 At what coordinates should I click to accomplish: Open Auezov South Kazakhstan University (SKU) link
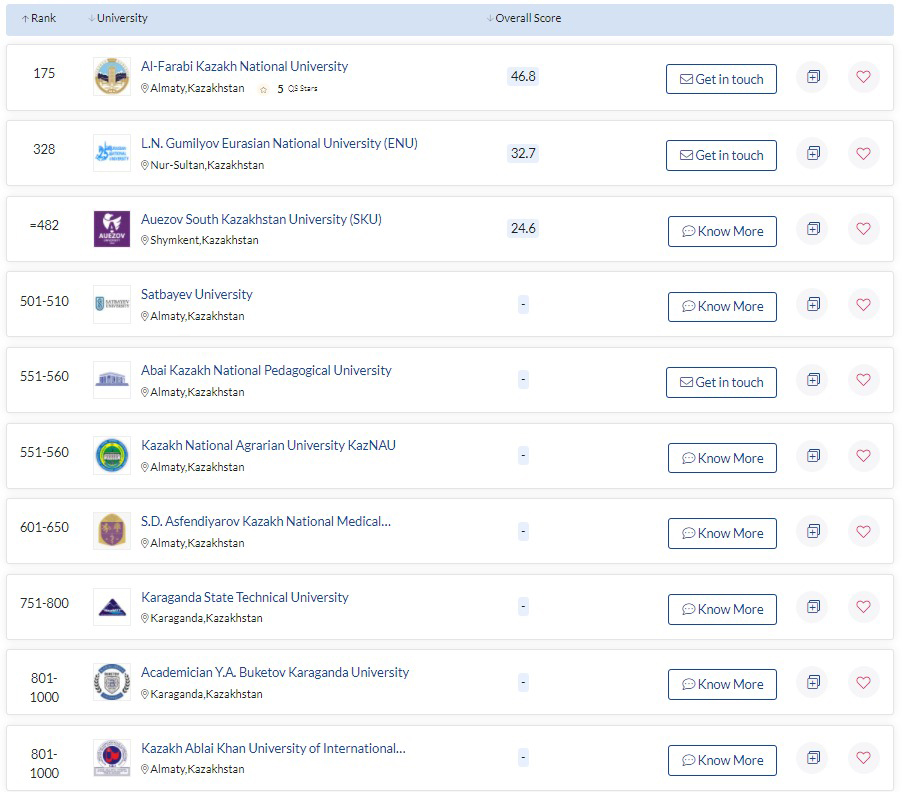pyautogui.click(x=261, y=219)
